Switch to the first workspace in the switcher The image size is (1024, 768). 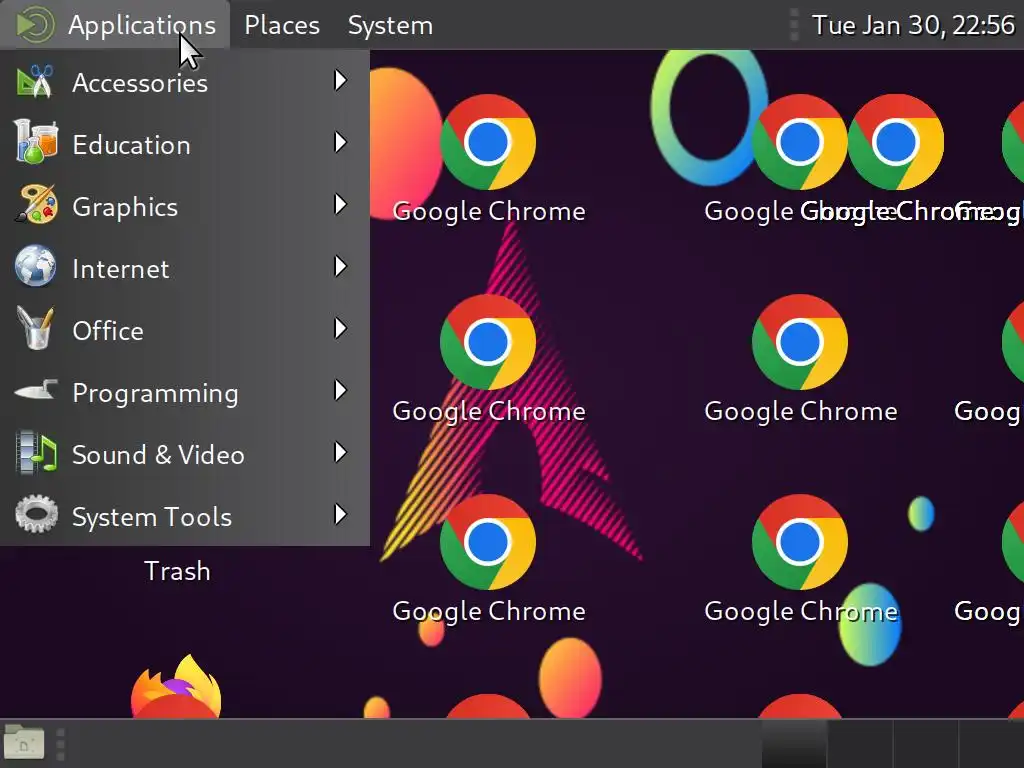click(x=794, y=744)
